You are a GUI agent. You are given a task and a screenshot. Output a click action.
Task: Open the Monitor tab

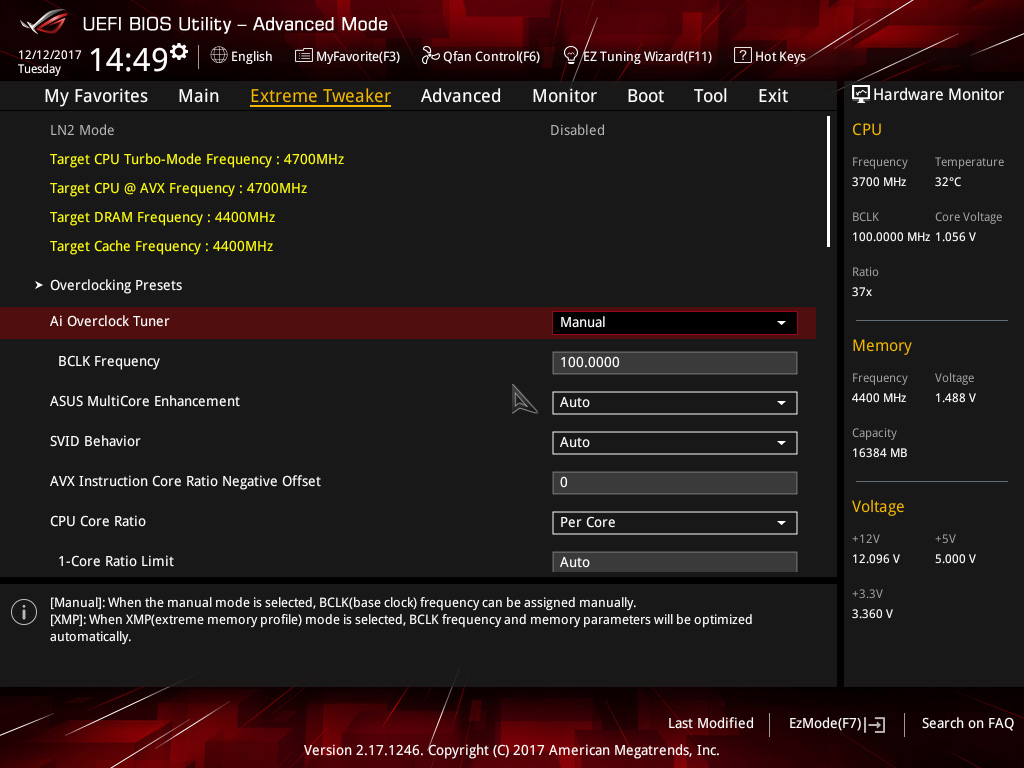click(564, 96)
